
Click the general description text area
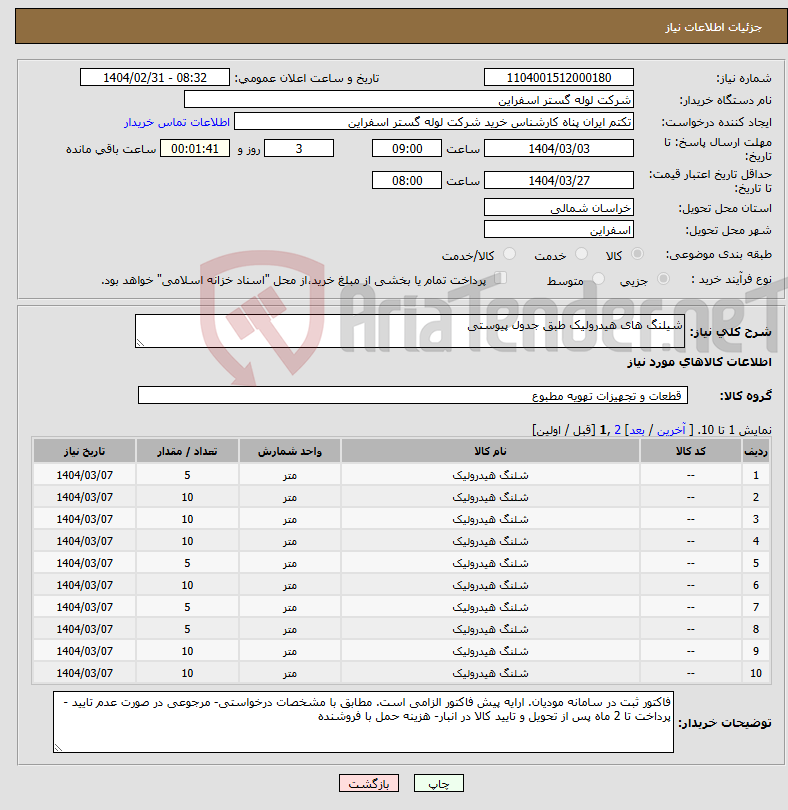[x=410, y=331]
